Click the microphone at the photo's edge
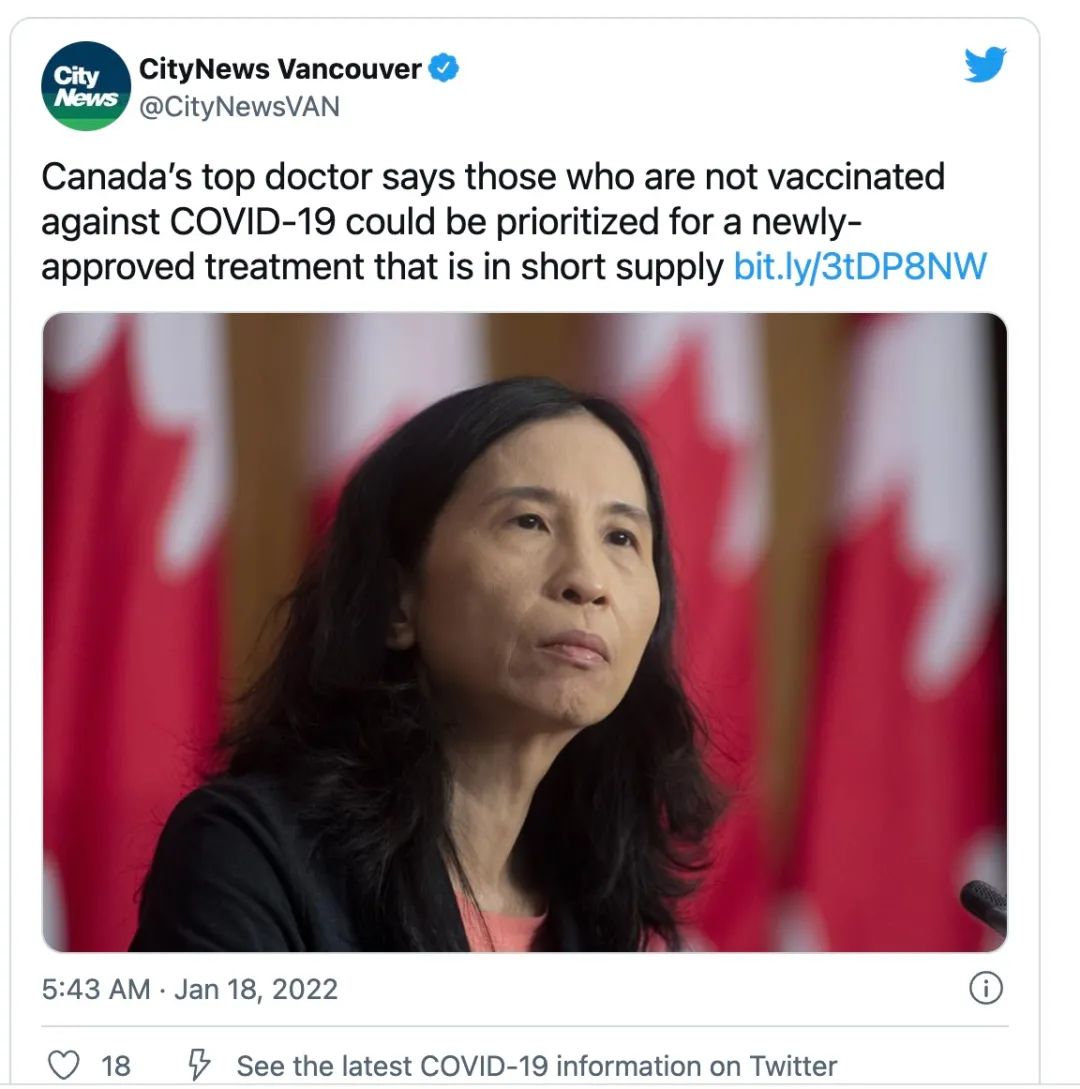Viewport: 1080px width, 1089px height. pyautogui.click(x=984, y=903)
